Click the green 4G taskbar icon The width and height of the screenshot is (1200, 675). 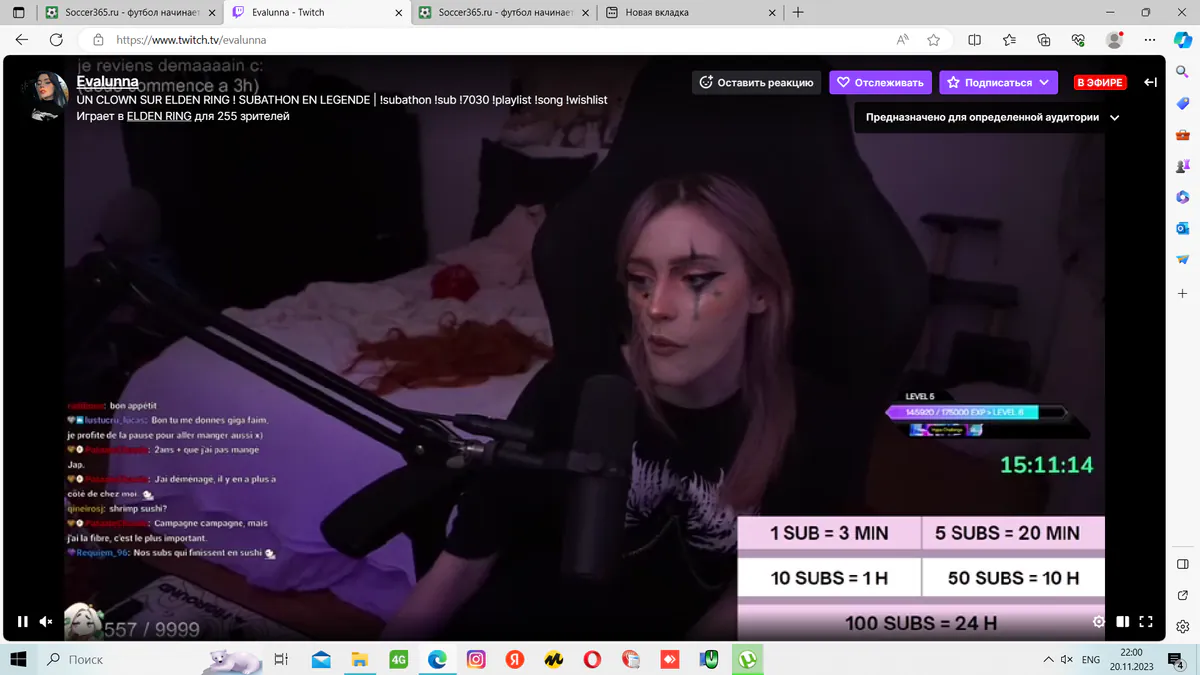pos(399,659)
